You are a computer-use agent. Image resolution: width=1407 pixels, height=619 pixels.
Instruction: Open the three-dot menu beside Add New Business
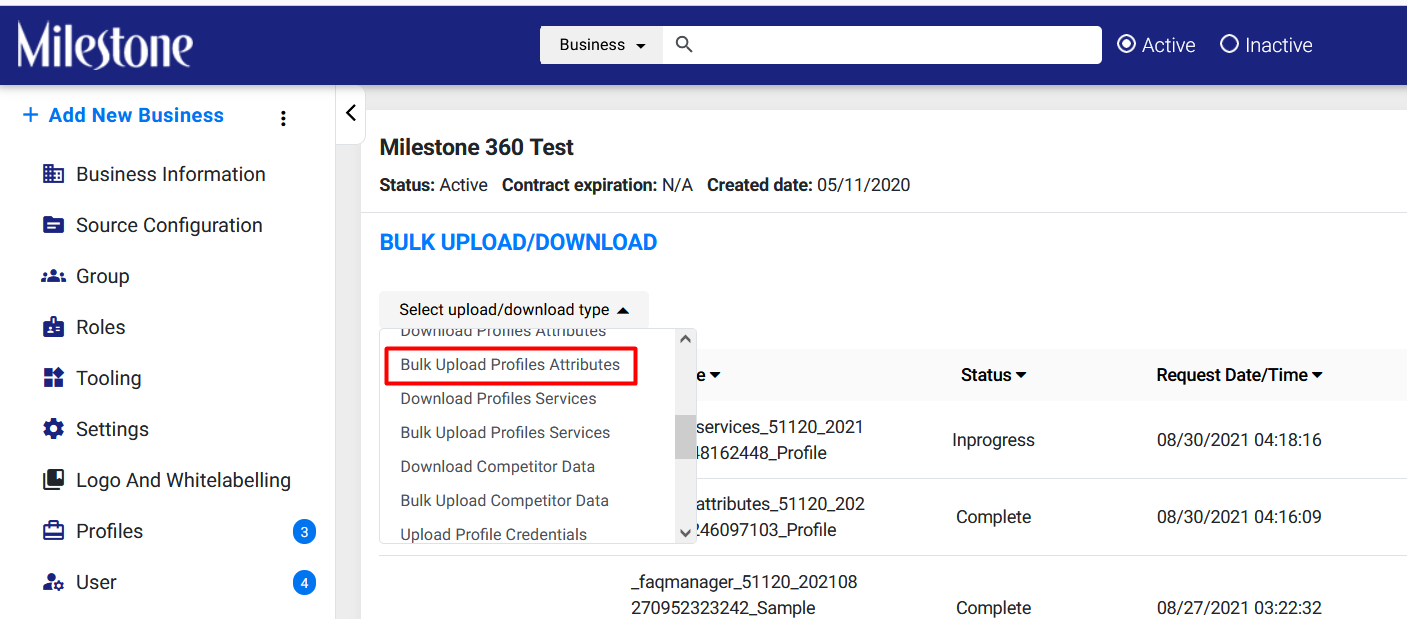coord(283,119)
